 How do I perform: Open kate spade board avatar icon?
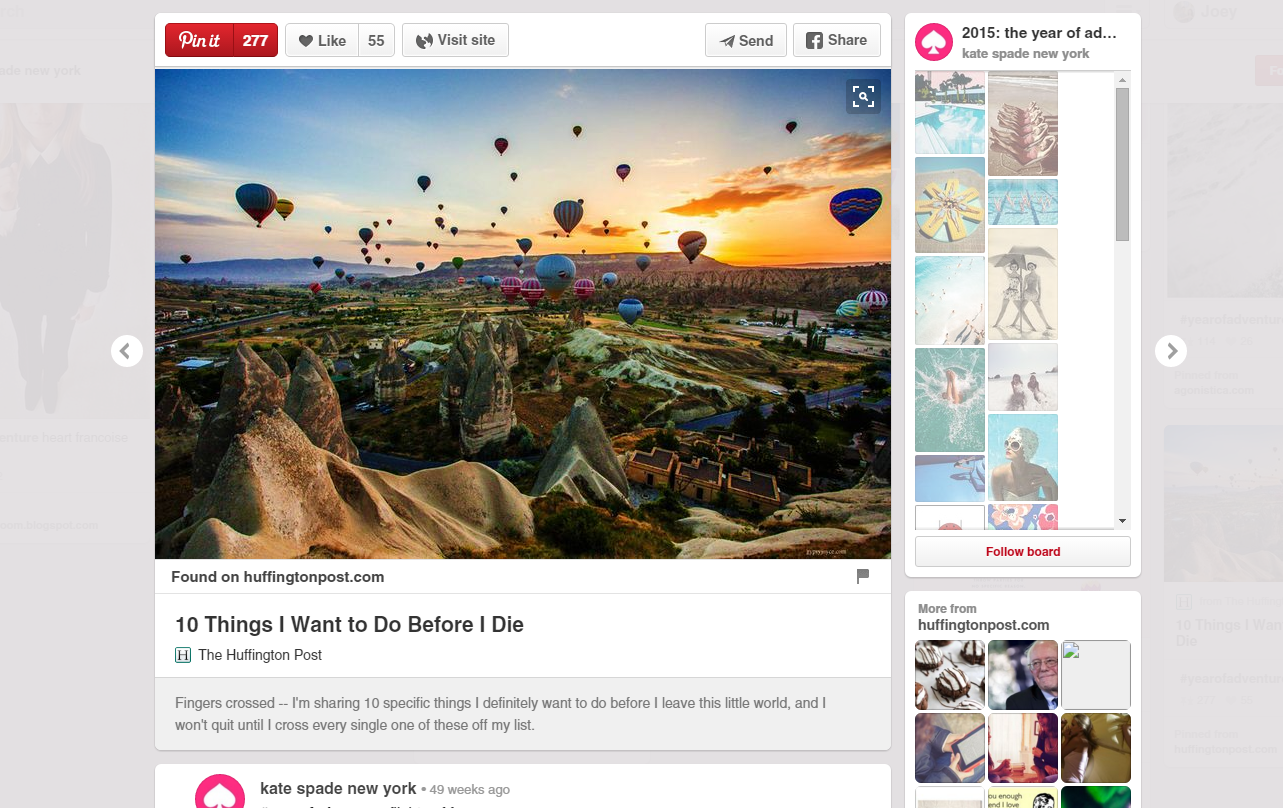pyautogui.click(x=934, y=43)
